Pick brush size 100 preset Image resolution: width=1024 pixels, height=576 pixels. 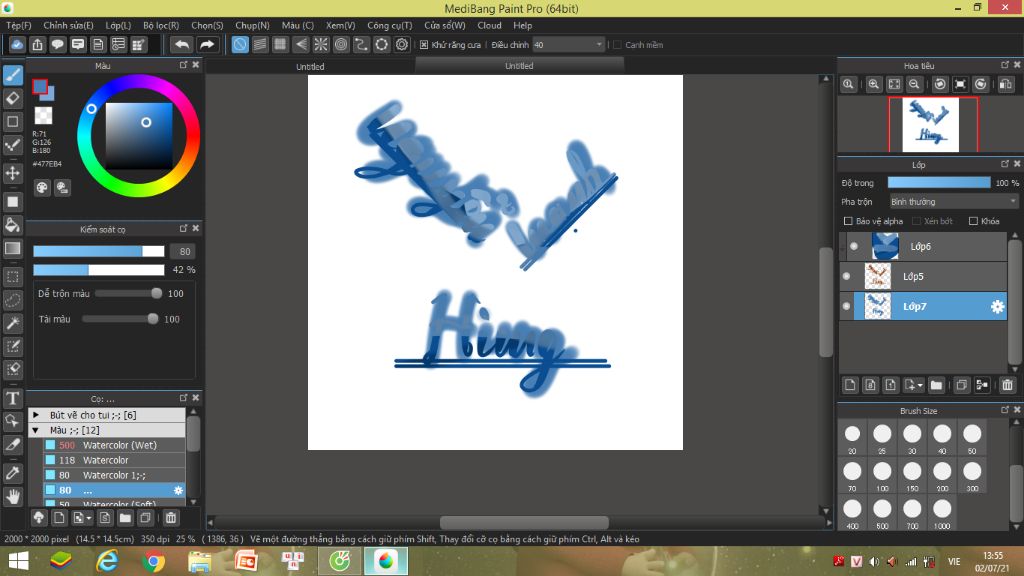(882, 477)
